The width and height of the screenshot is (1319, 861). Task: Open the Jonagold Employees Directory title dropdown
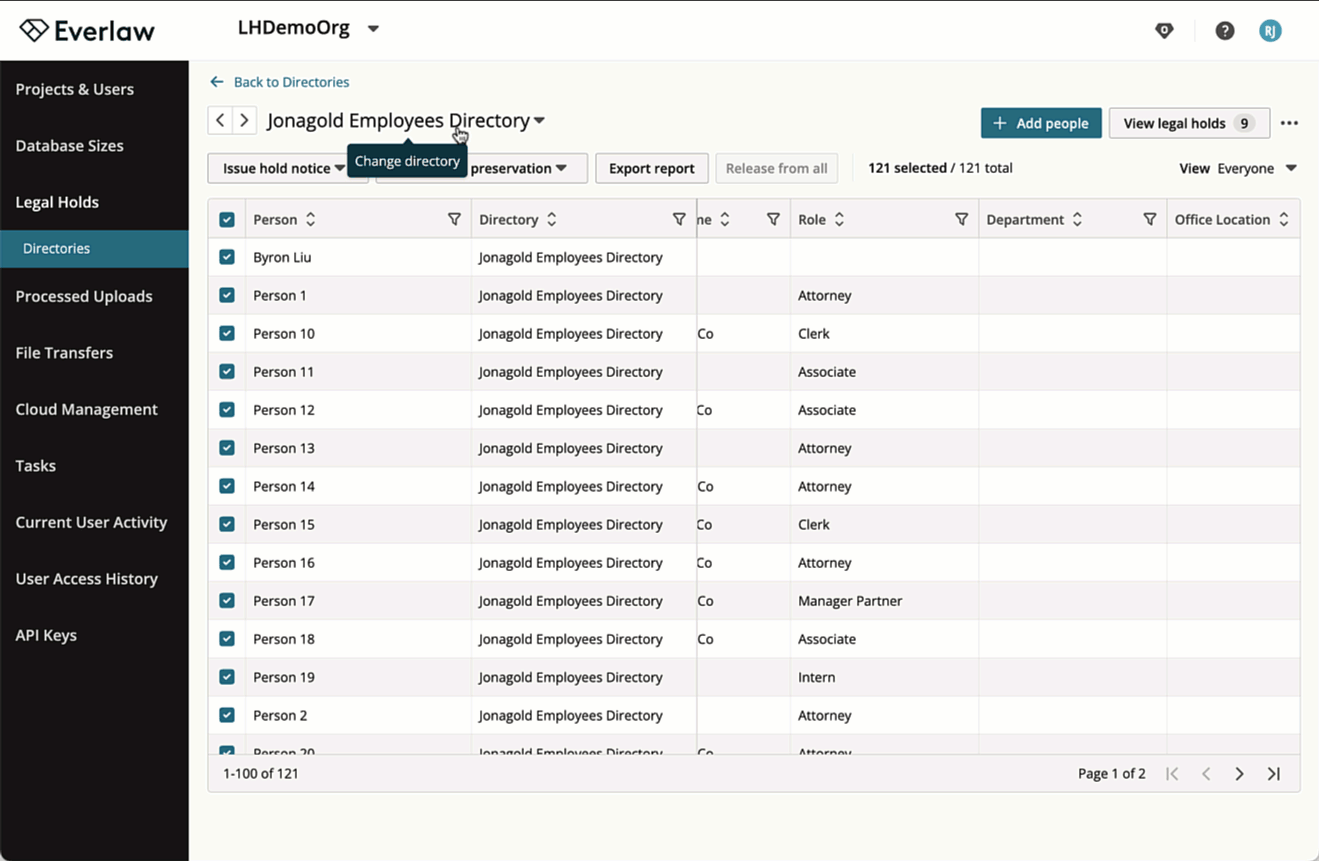406,121
